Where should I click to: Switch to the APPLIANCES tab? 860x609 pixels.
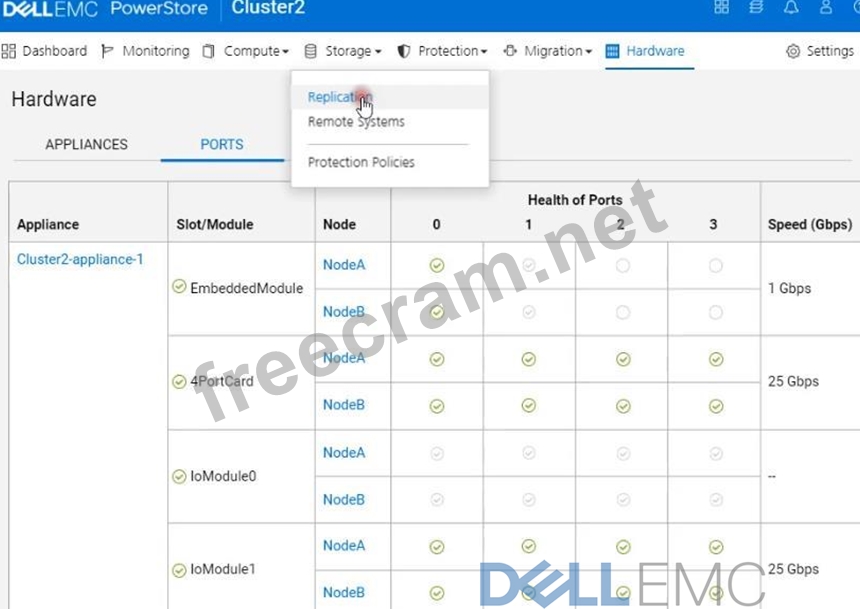87,144
